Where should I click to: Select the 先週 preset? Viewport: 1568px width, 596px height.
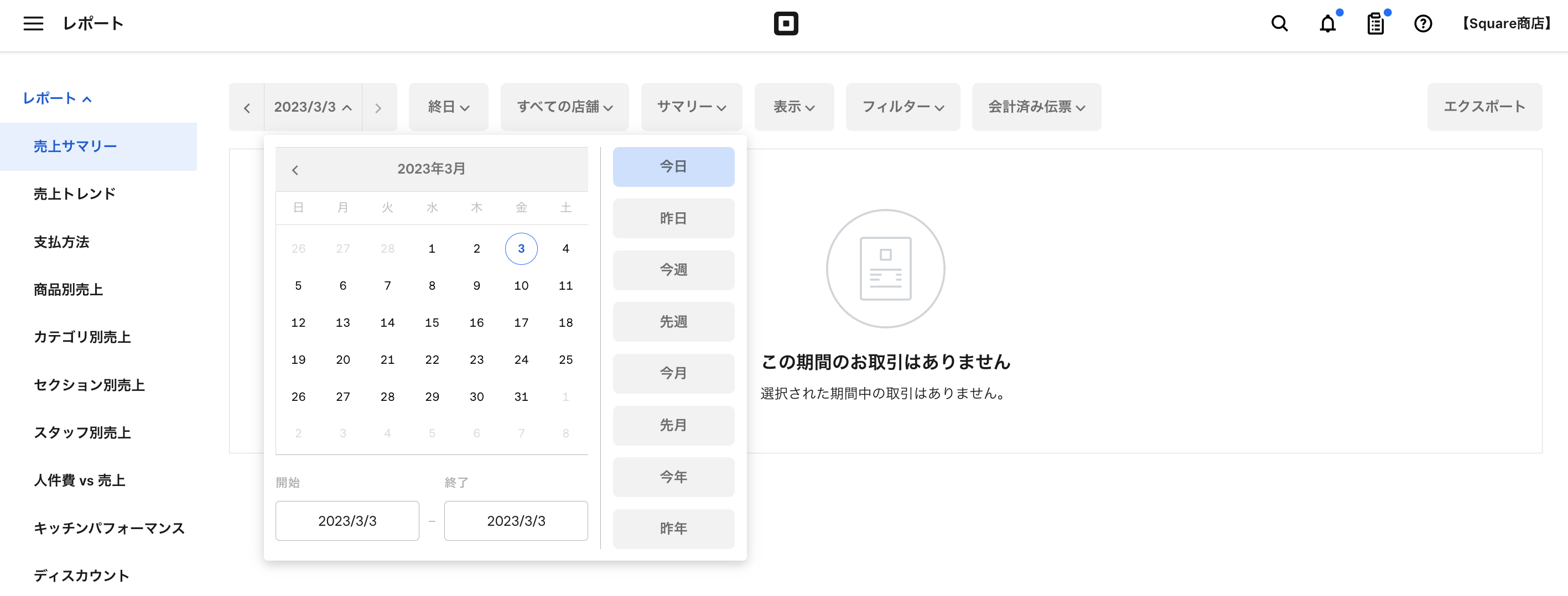(673, 322)
